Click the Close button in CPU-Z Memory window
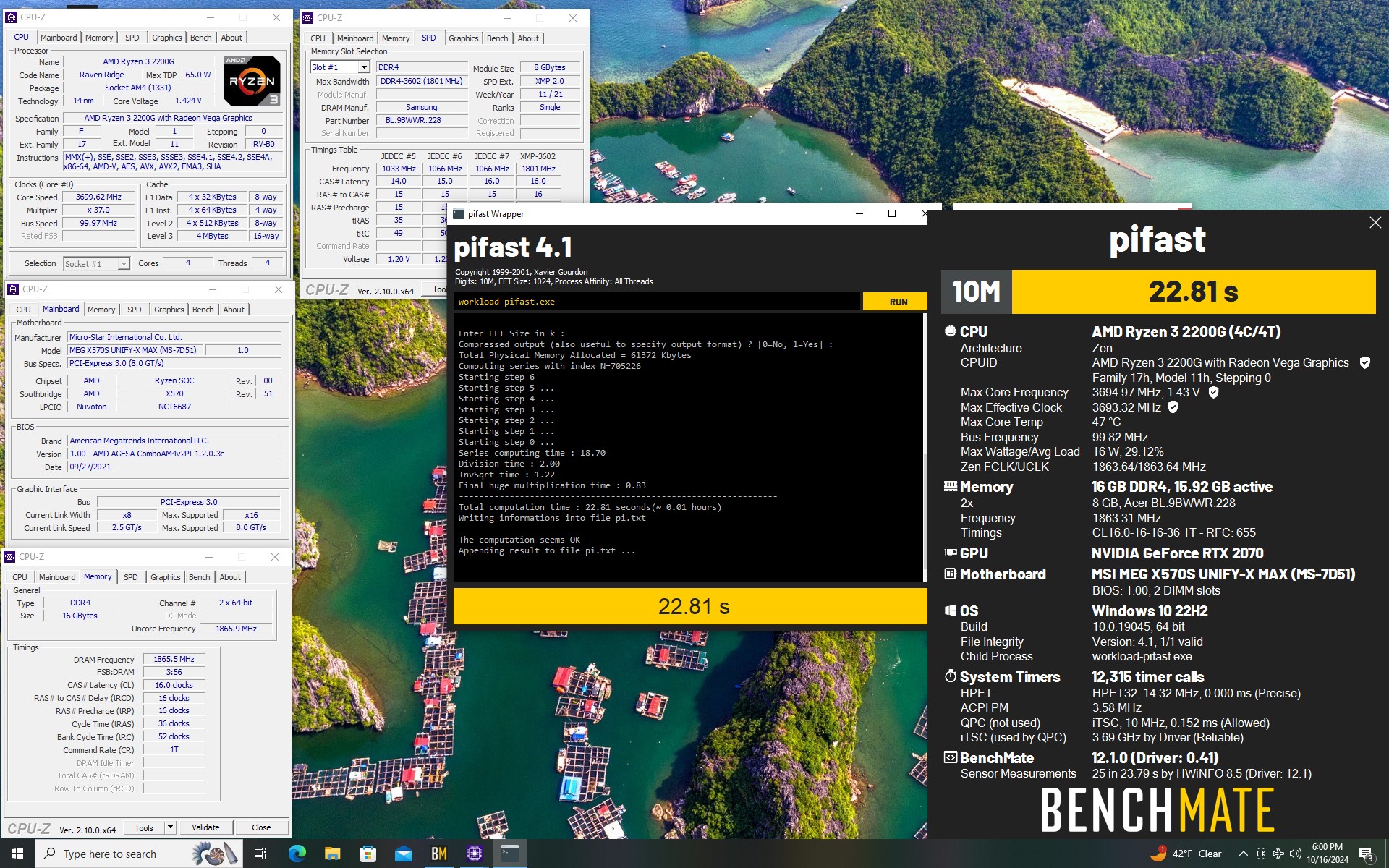The image size is (1389, 868). pyautogui.click(x=261, y=827)
